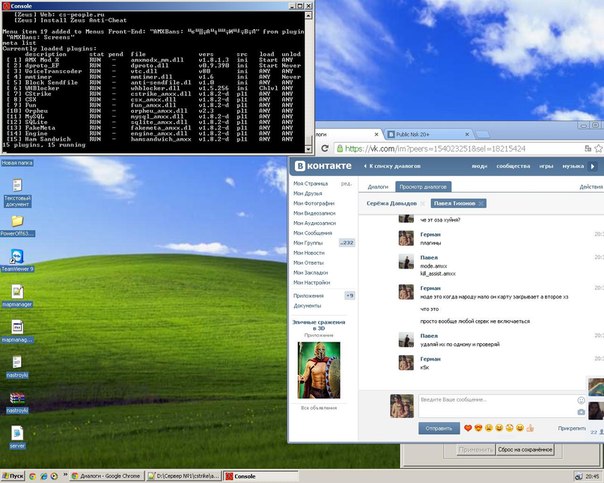Screen dimensions: 604x483
Task: Switch to Public Nsk 20+ Chrome tab
Action: pyautogui.click(x=428, y=134)
